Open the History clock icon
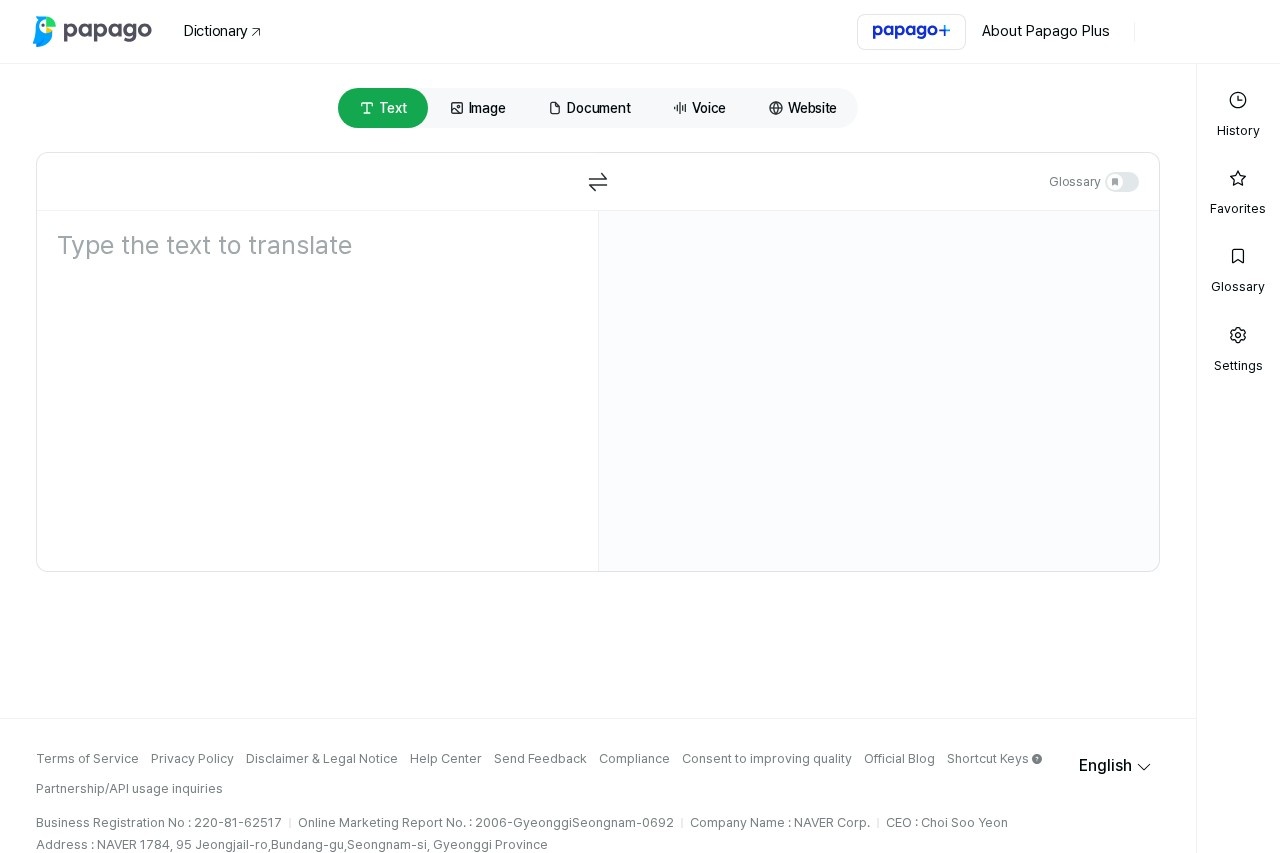This screenshot has height=853, width=1280. (x=1238, y=100)
